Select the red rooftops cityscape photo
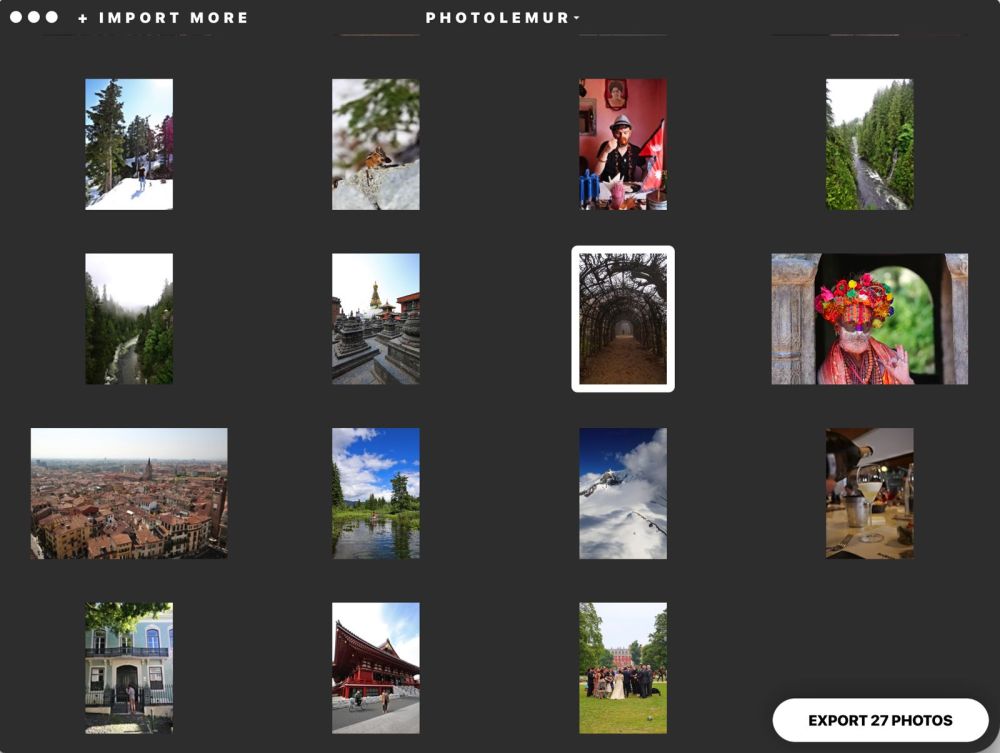This screenshot has width=1000, height=753. coord(129,493)
